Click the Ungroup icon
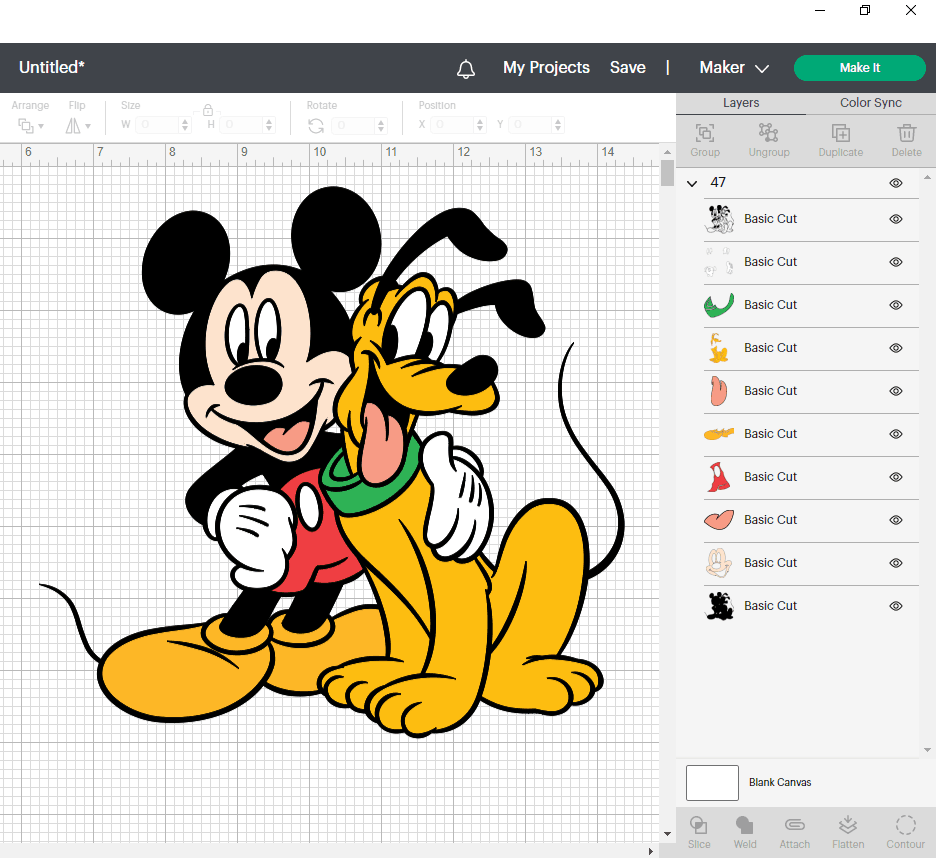This screenshot has height=858, width=936. pos(768,133)
